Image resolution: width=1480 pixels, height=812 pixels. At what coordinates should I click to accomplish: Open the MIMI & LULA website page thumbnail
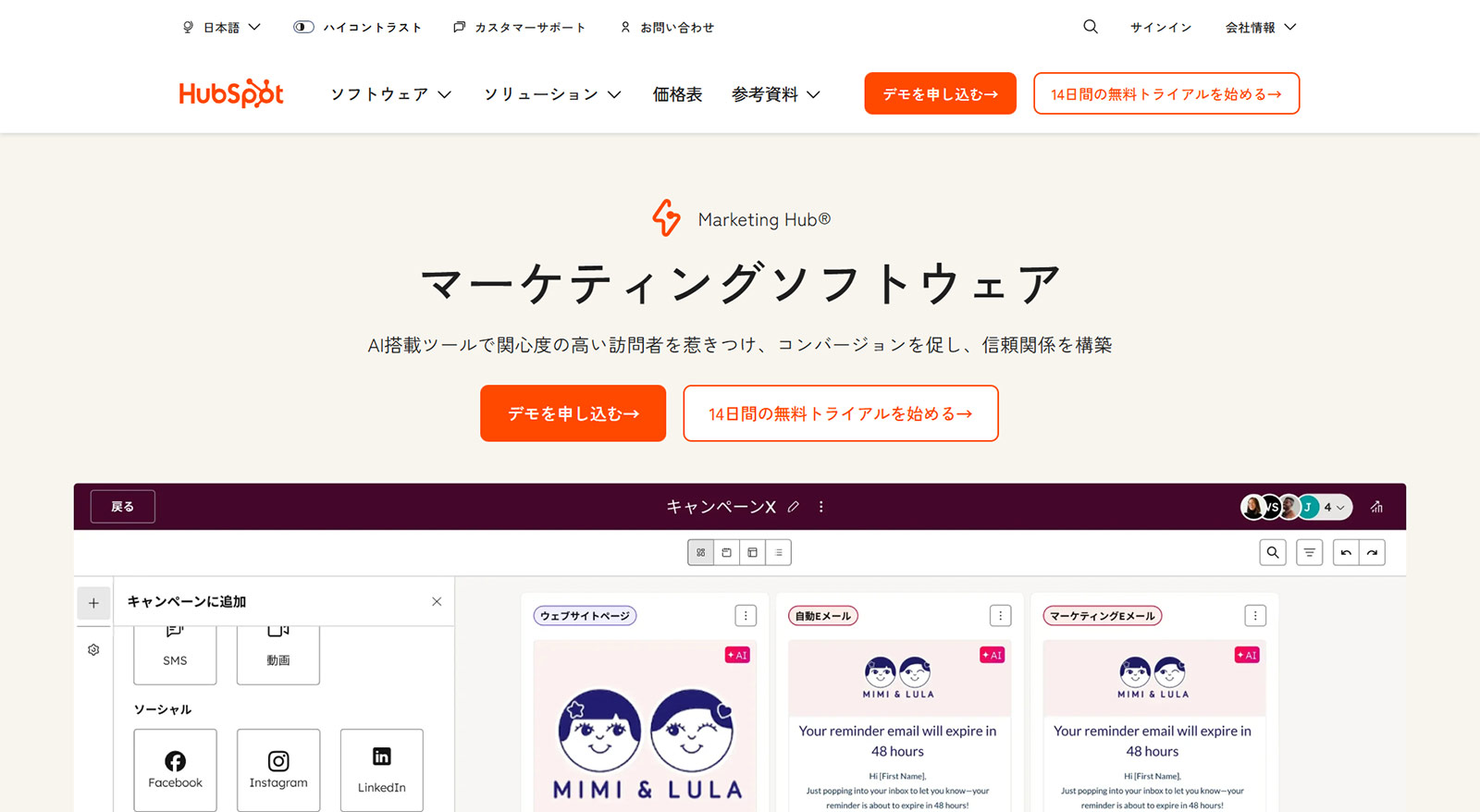(645, 726)
